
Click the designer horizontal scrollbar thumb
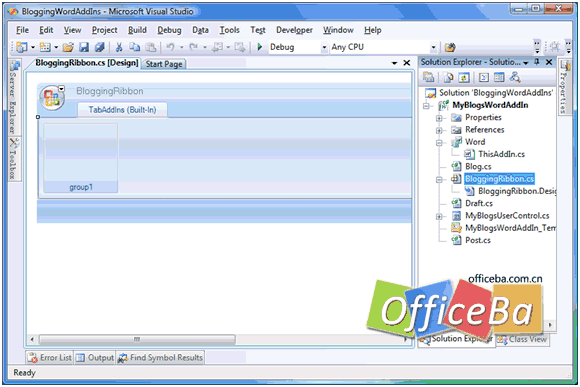[x=137, y=339]
